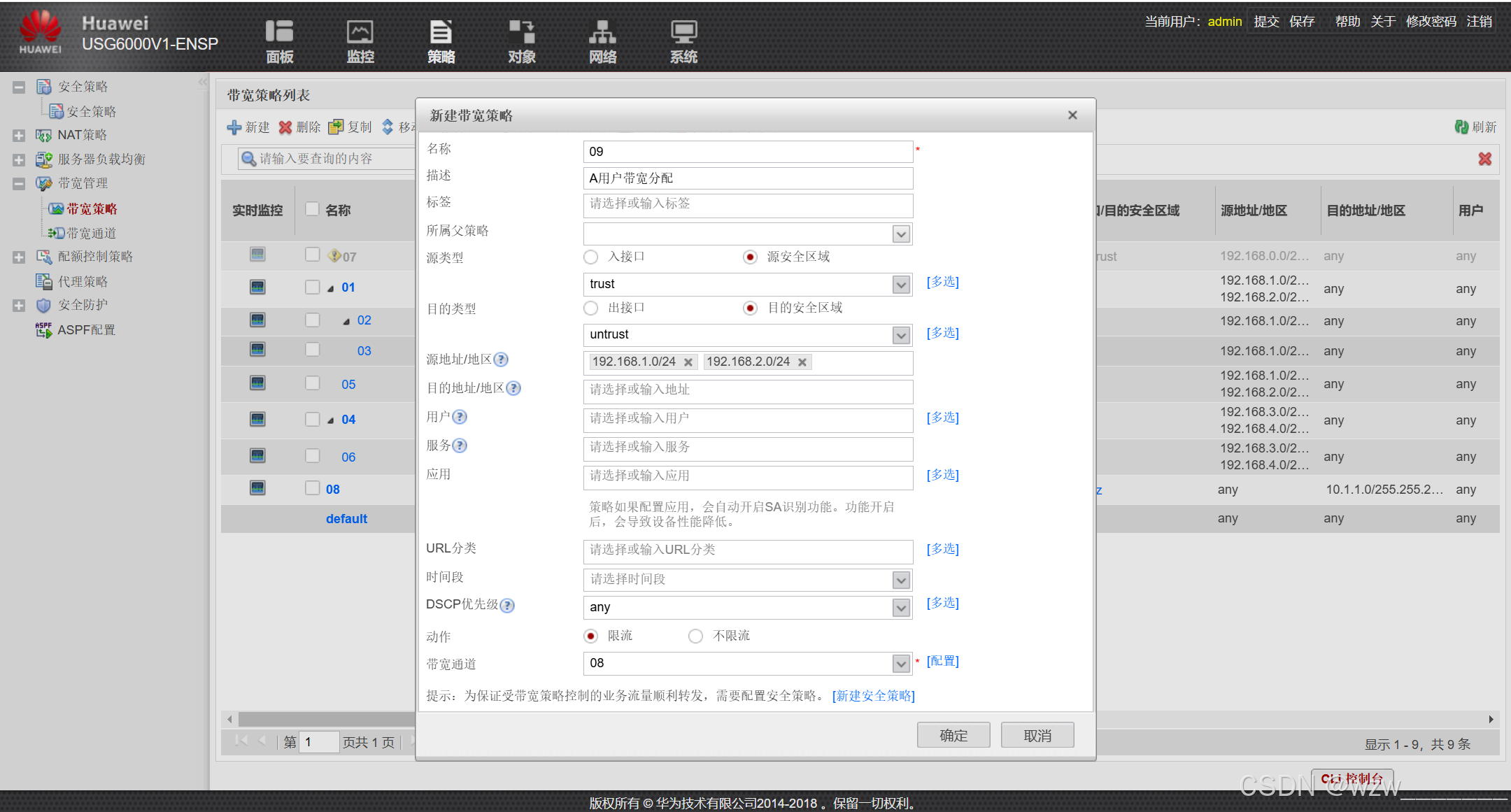Expand the NAT策略 tree node

pyautogui.click(x=19, y=136)
